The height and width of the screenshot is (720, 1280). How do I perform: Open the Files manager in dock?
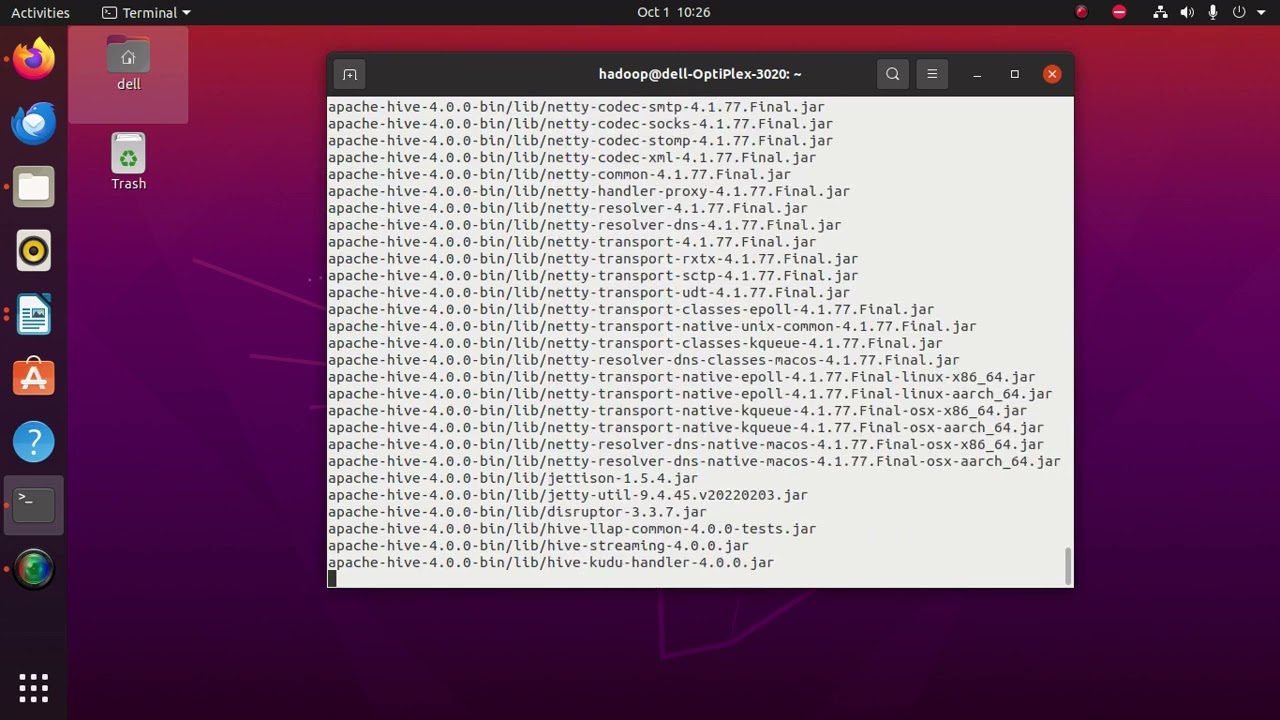(34, 187)
